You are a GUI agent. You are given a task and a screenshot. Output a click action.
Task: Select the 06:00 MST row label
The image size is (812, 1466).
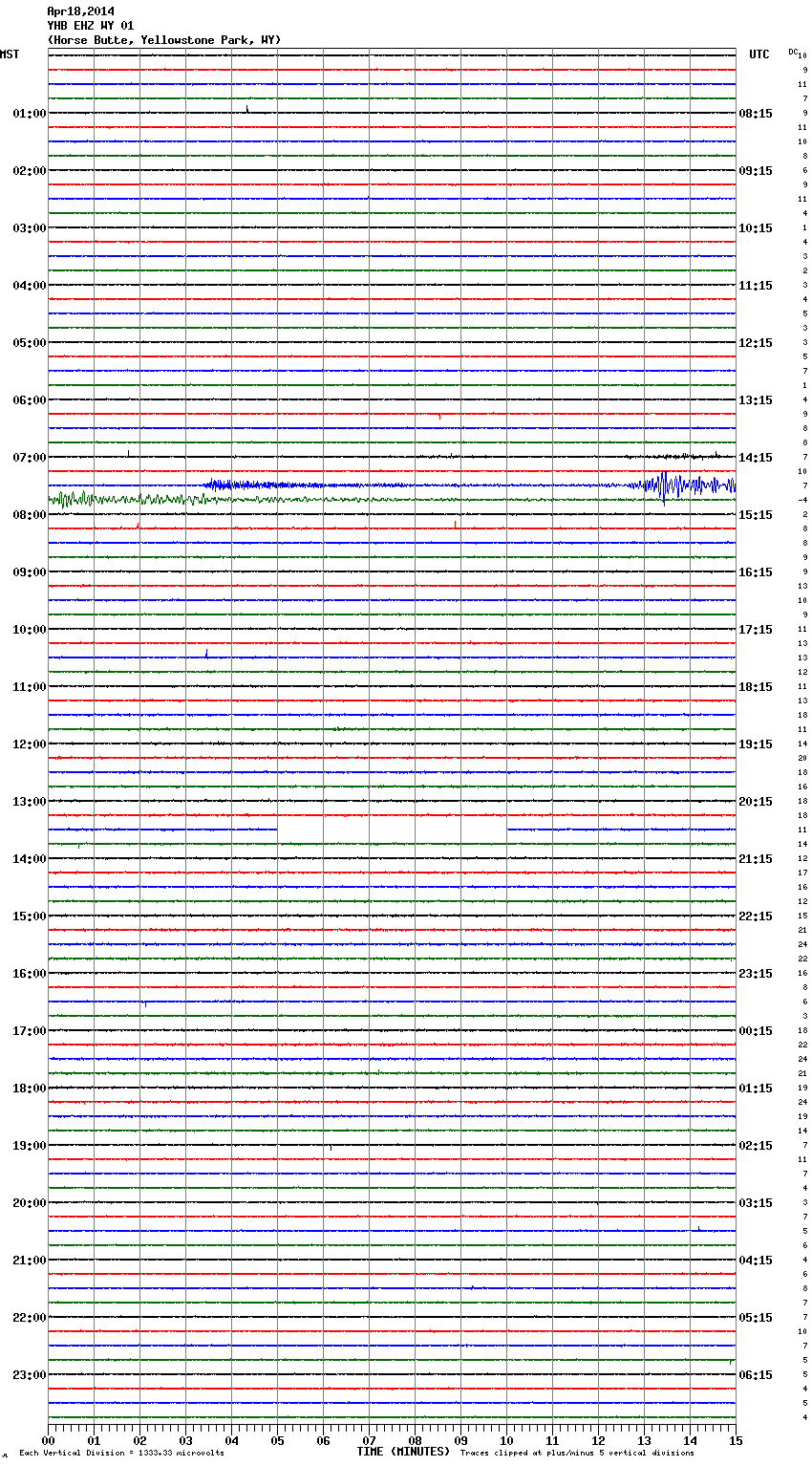point(29,400)
